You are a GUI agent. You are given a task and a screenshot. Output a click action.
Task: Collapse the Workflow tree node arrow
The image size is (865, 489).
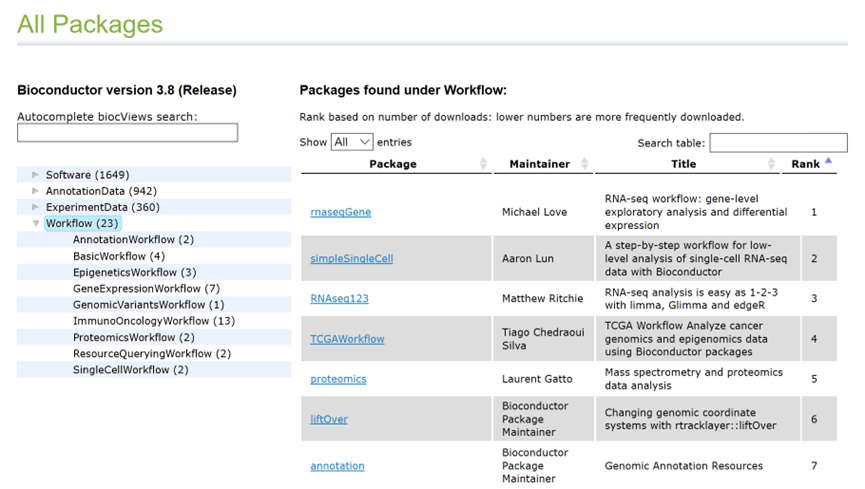click(x=35, y=224)
